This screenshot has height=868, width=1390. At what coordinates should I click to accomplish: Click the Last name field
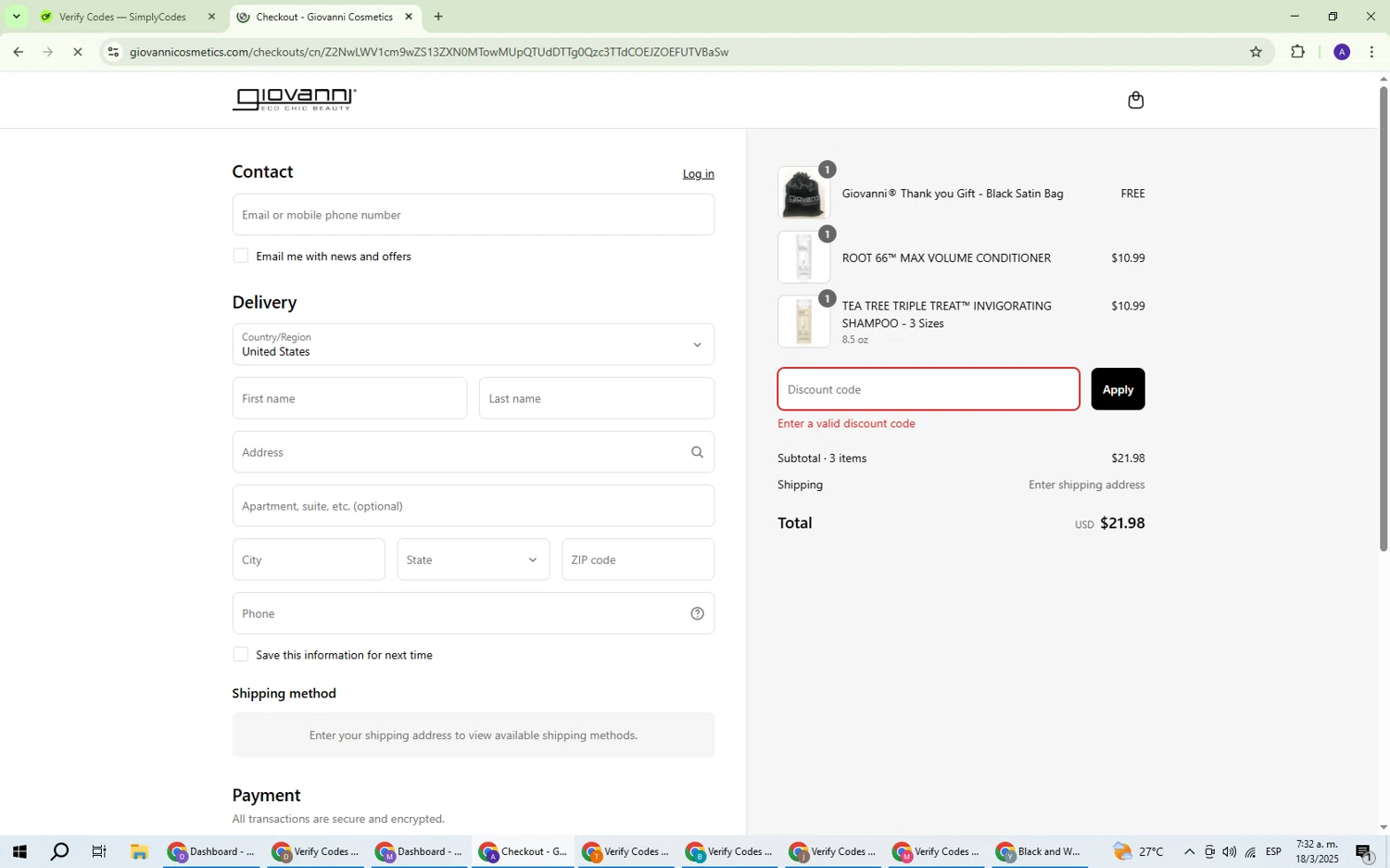pyautogui.click(x=597, y=398)
